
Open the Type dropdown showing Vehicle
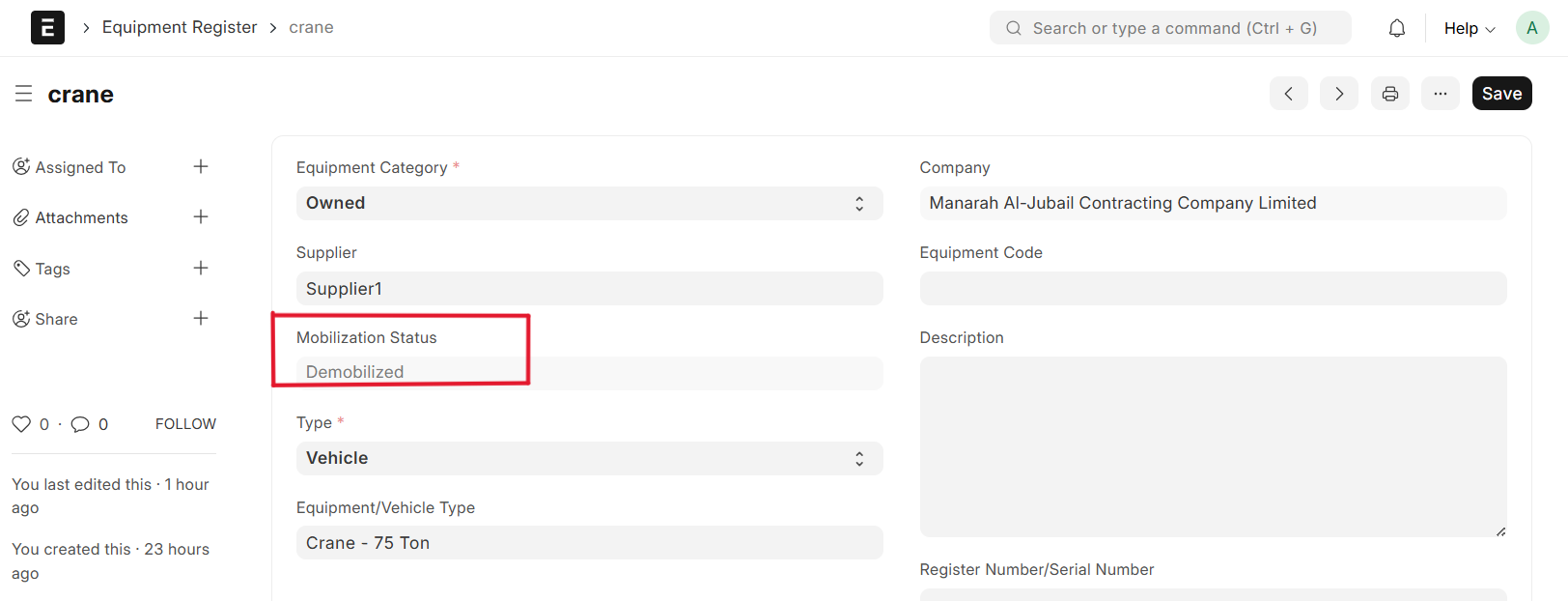589,459
